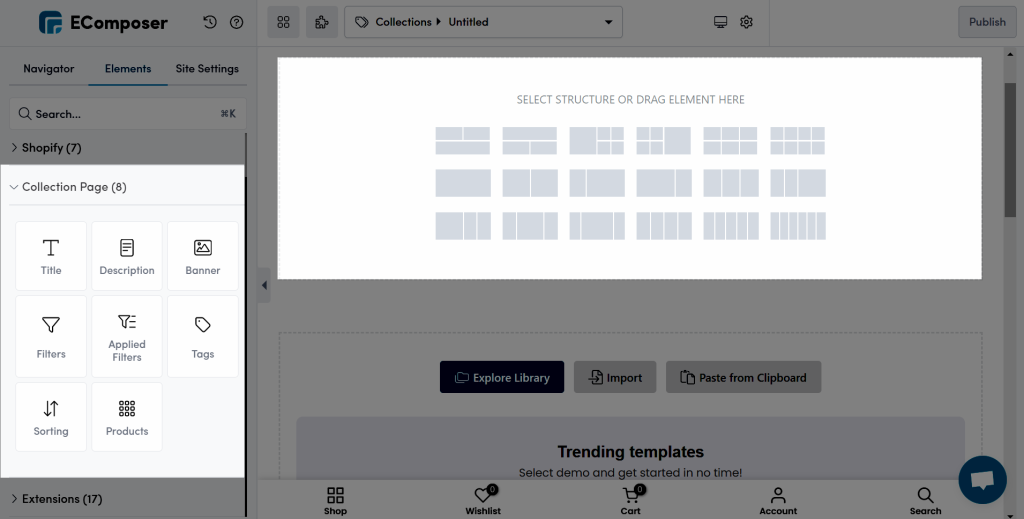Choose the two-columns-over-full-row structure
The height and width of the screenshot is (519, 1024).
click(x=463, y=140)
